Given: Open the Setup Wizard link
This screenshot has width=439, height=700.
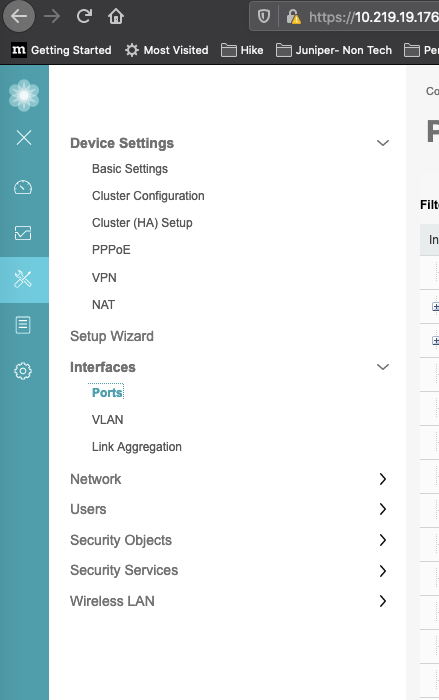Looking at the screenshot, I should pyautogui.click(x=112, y=336).
